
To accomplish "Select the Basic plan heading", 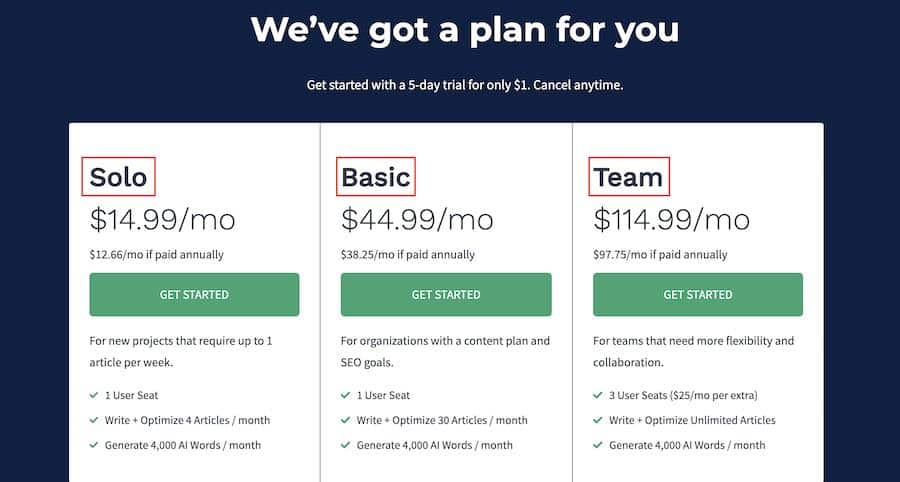I will [x=376, y=177].
